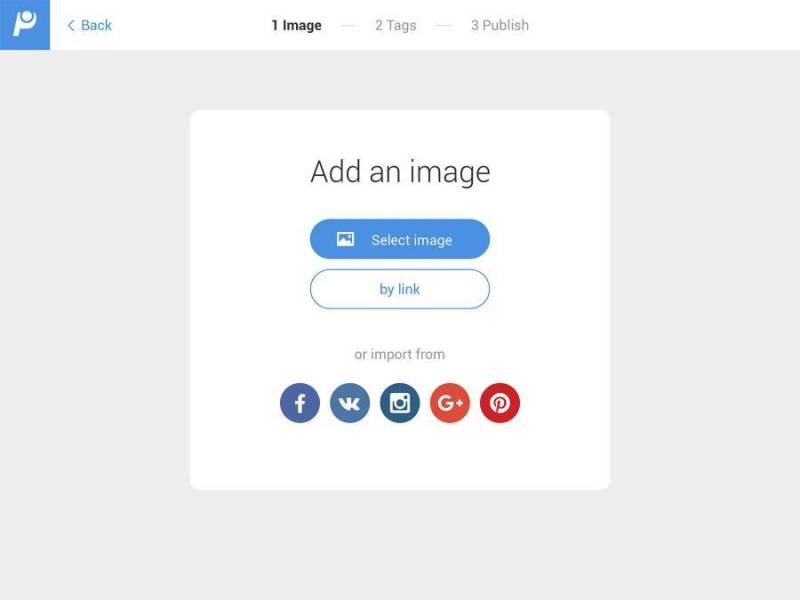Click the blue P logo in corner
The image size is (800, 600).
(24, 24)
